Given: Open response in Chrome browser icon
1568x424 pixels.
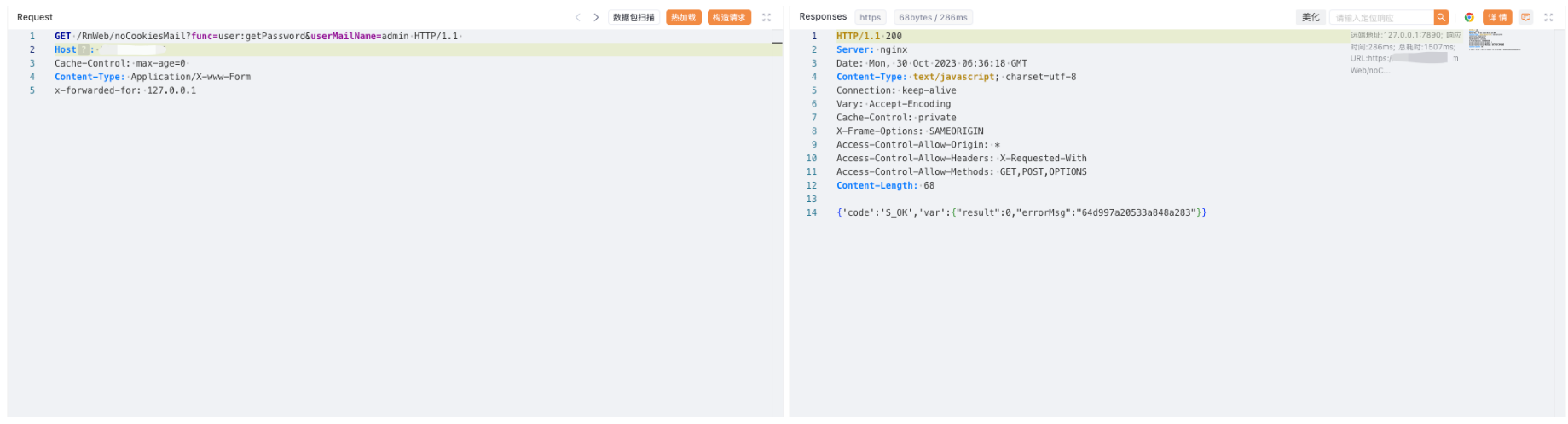Looking at the screenshot, I should click(1469, 17).
